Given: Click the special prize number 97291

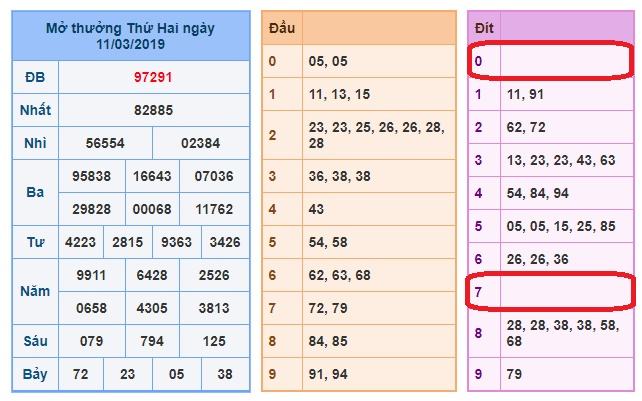Looking at the screenshot, I should pyautogui.click(x=154, y=77).
